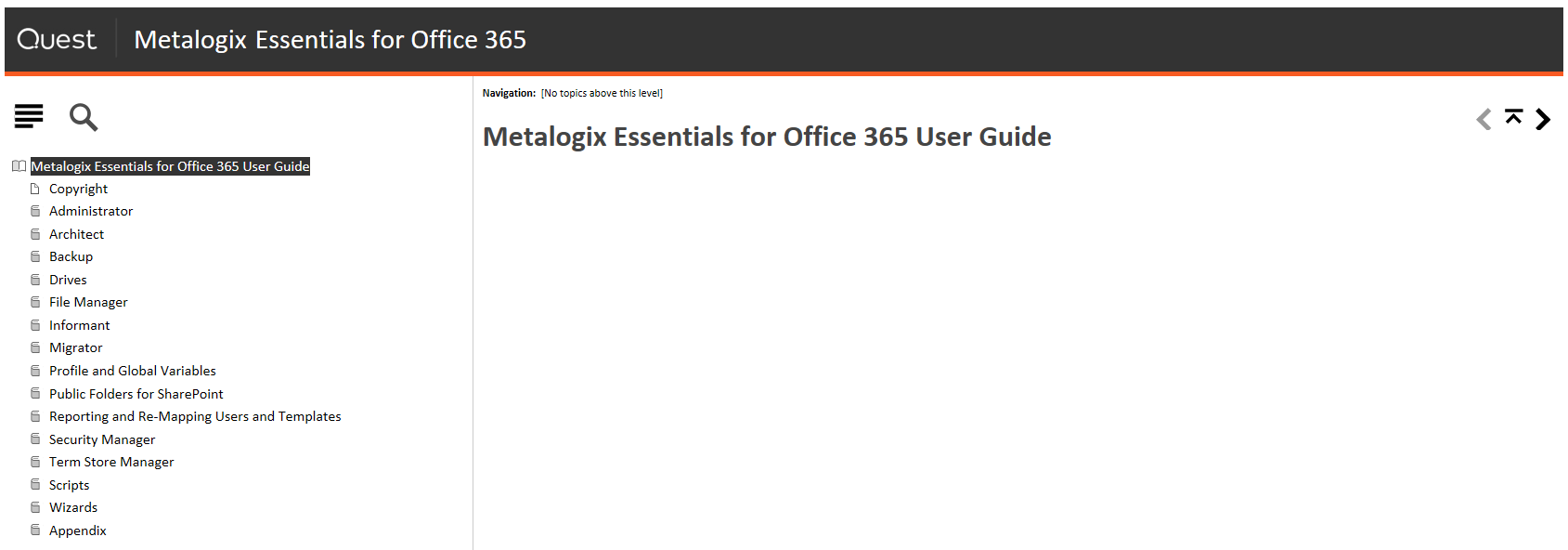The image size is (1568, 550).
Task: Click the open book icon beside User Guide
Action: [19, 166]
